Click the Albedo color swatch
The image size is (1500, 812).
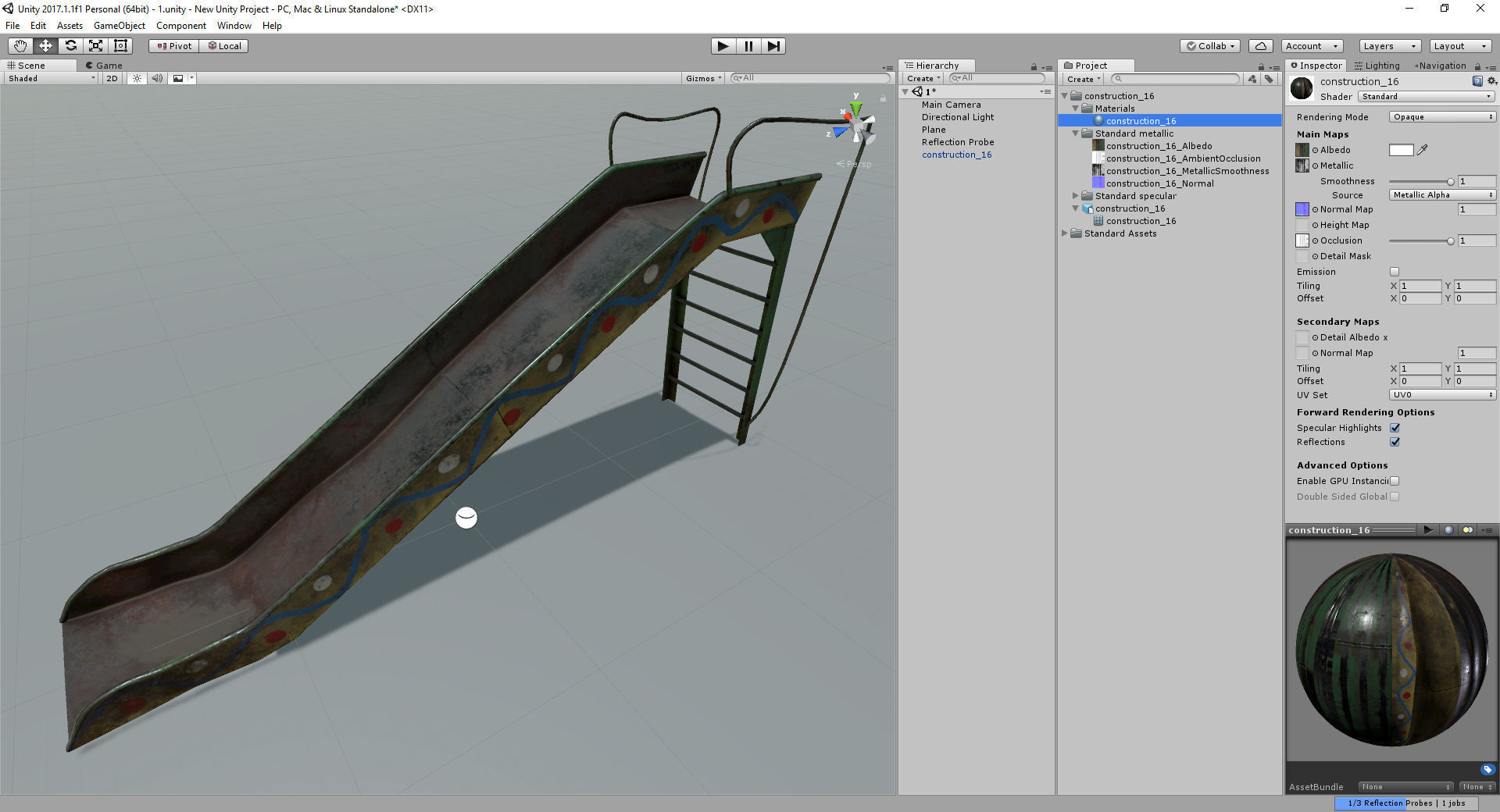tap(1402, 150)
